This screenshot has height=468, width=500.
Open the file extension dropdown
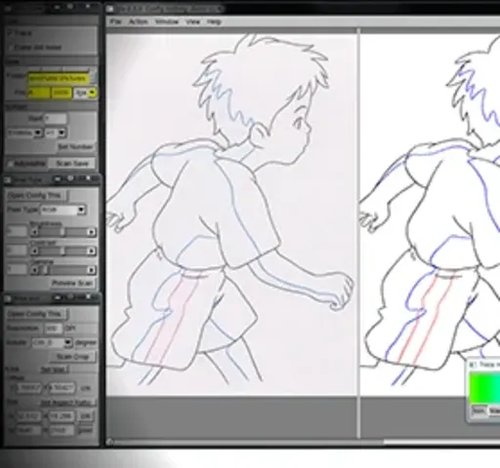85,93
